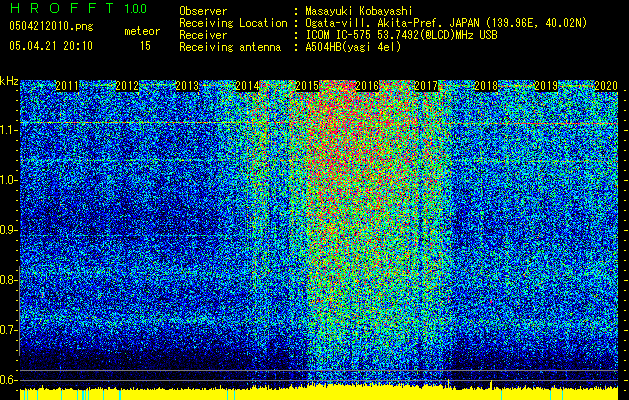The image size is (629, 400).
Task: Click the Receiving antenna label
Action: pos(230,47)
